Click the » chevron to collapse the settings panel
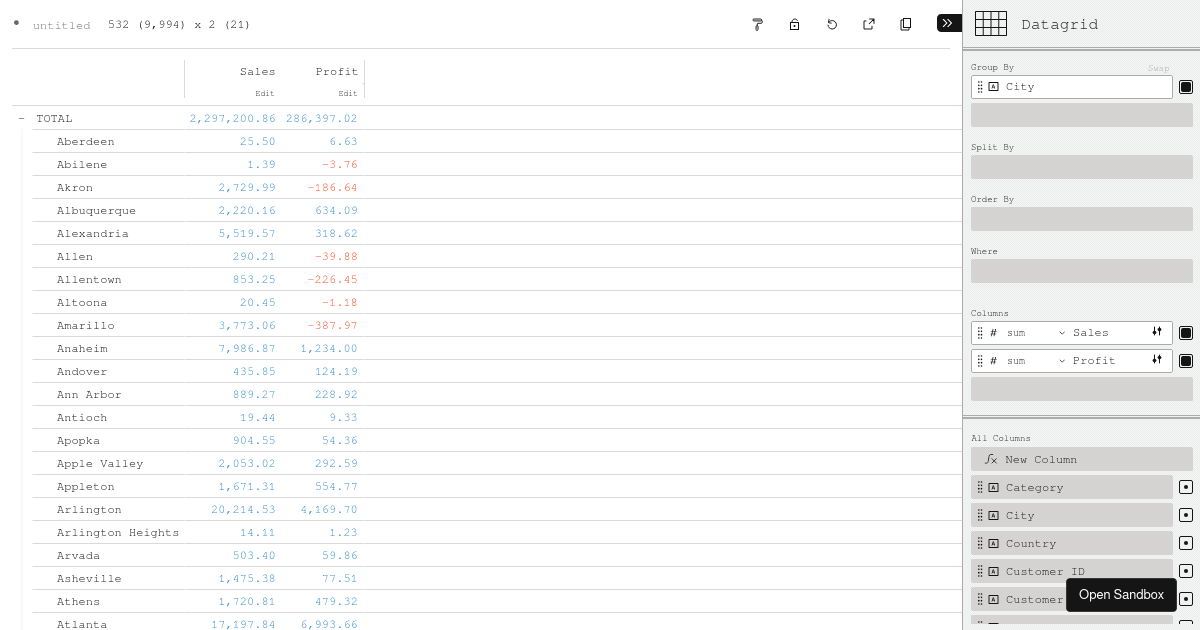1200x630 pixels. 947,23
